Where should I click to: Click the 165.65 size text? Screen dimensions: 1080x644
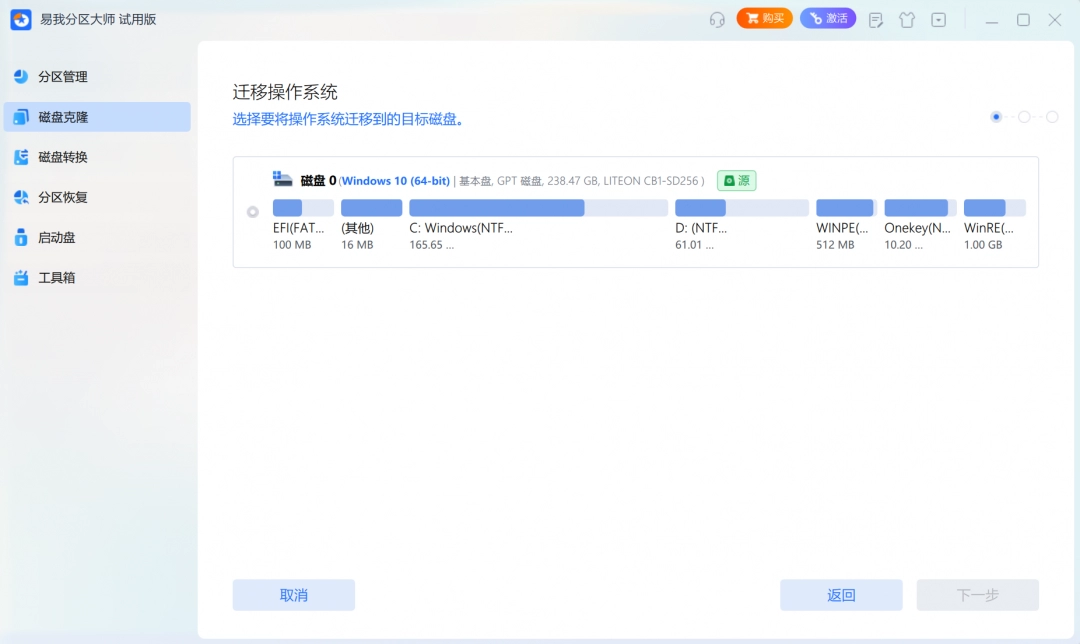[x=432, y=245]
